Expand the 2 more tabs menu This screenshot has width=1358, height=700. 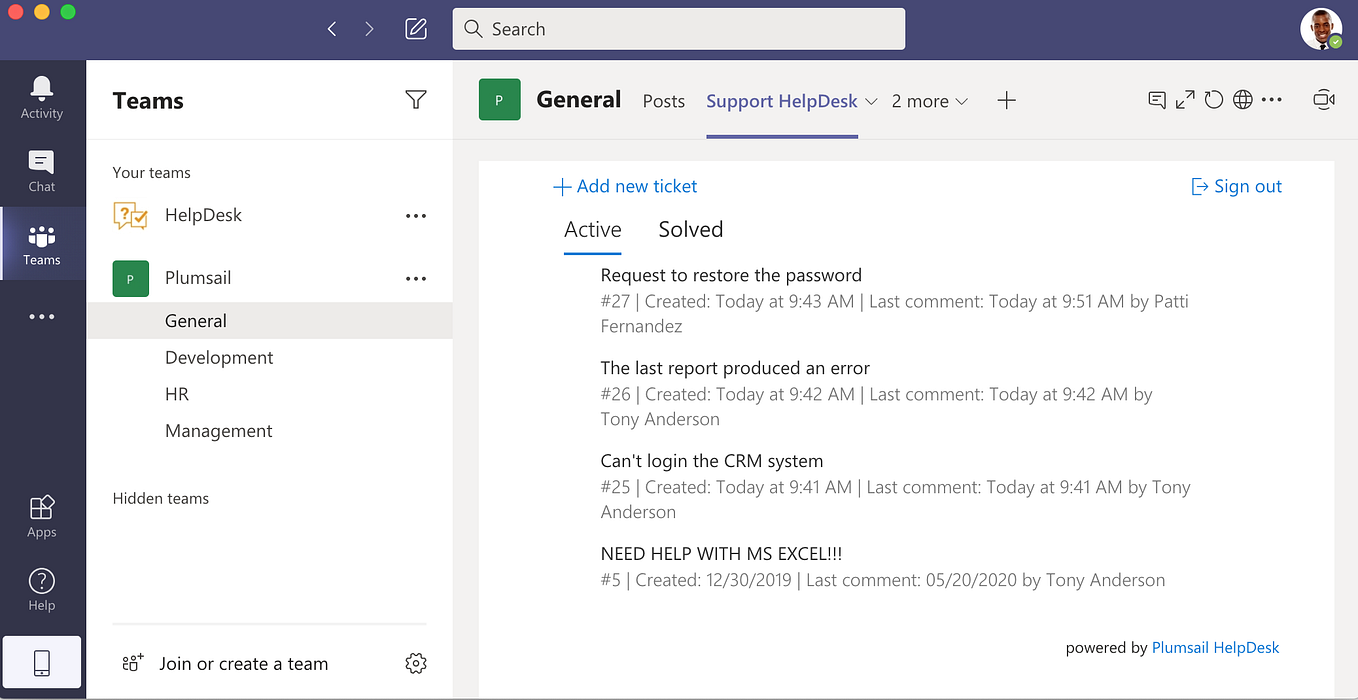[x=929, y=101]
